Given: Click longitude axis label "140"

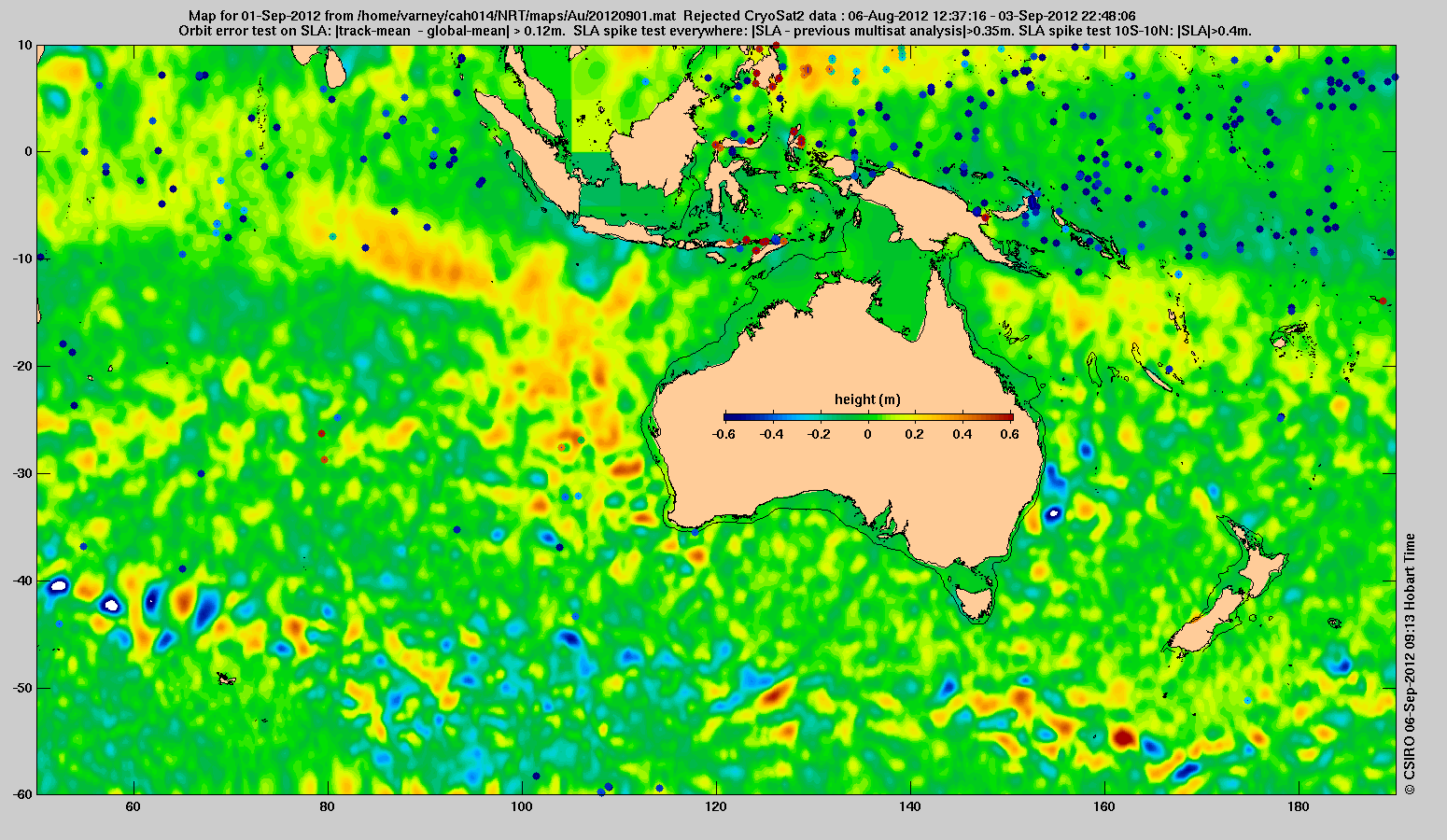Looking at the screenshot, I should click(x=910, y=806).
